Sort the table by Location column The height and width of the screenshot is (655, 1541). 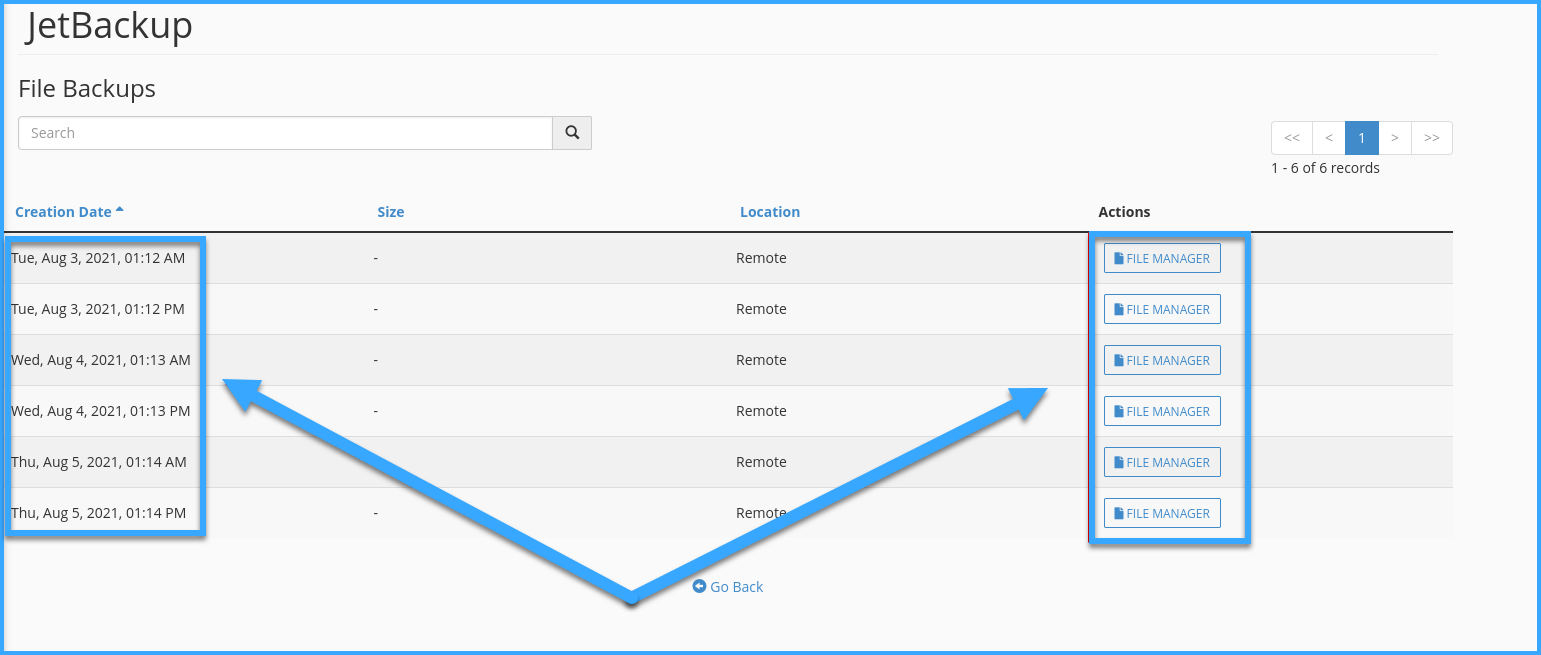tap(769, 212)
